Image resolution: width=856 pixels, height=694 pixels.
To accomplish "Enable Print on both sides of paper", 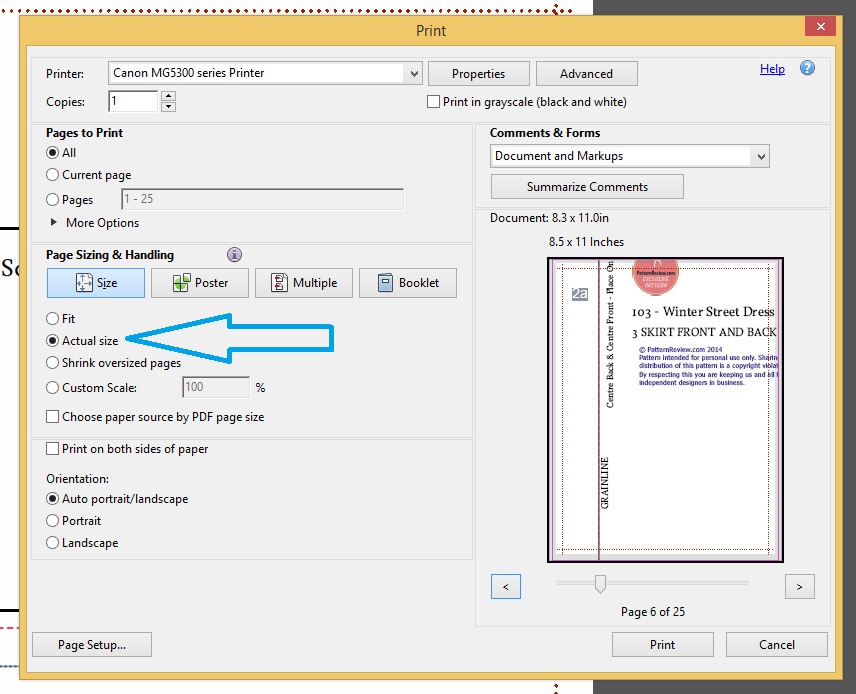I will pos(52,449).
